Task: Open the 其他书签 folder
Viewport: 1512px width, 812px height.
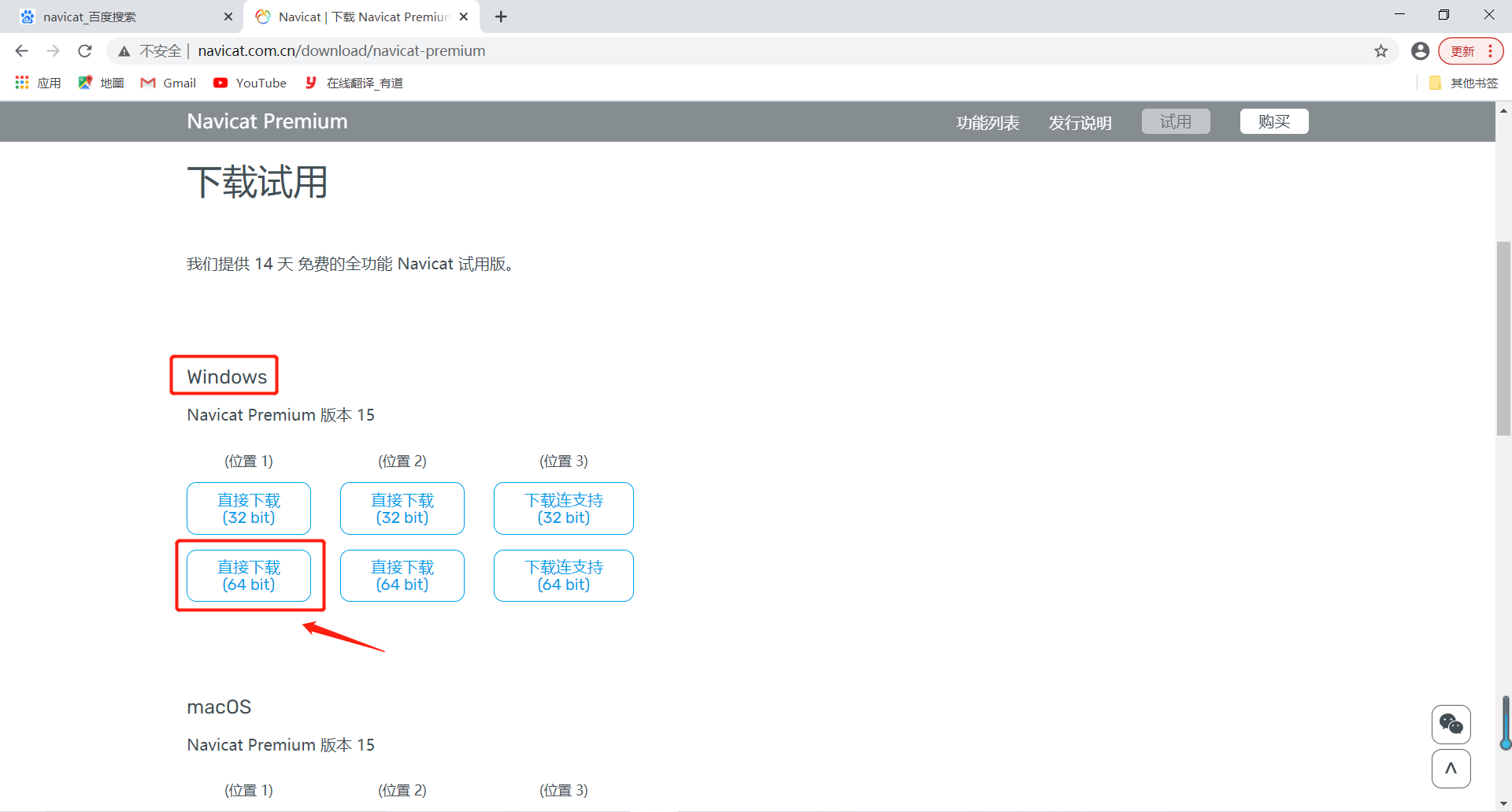Action: pos(1463,83)
